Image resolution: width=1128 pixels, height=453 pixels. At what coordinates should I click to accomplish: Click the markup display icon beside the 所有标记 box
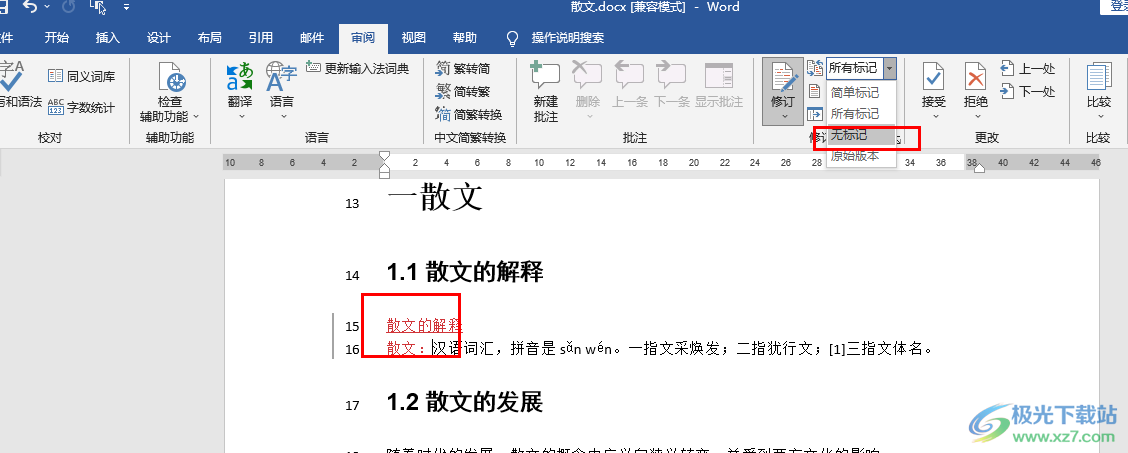click(815, 68)
